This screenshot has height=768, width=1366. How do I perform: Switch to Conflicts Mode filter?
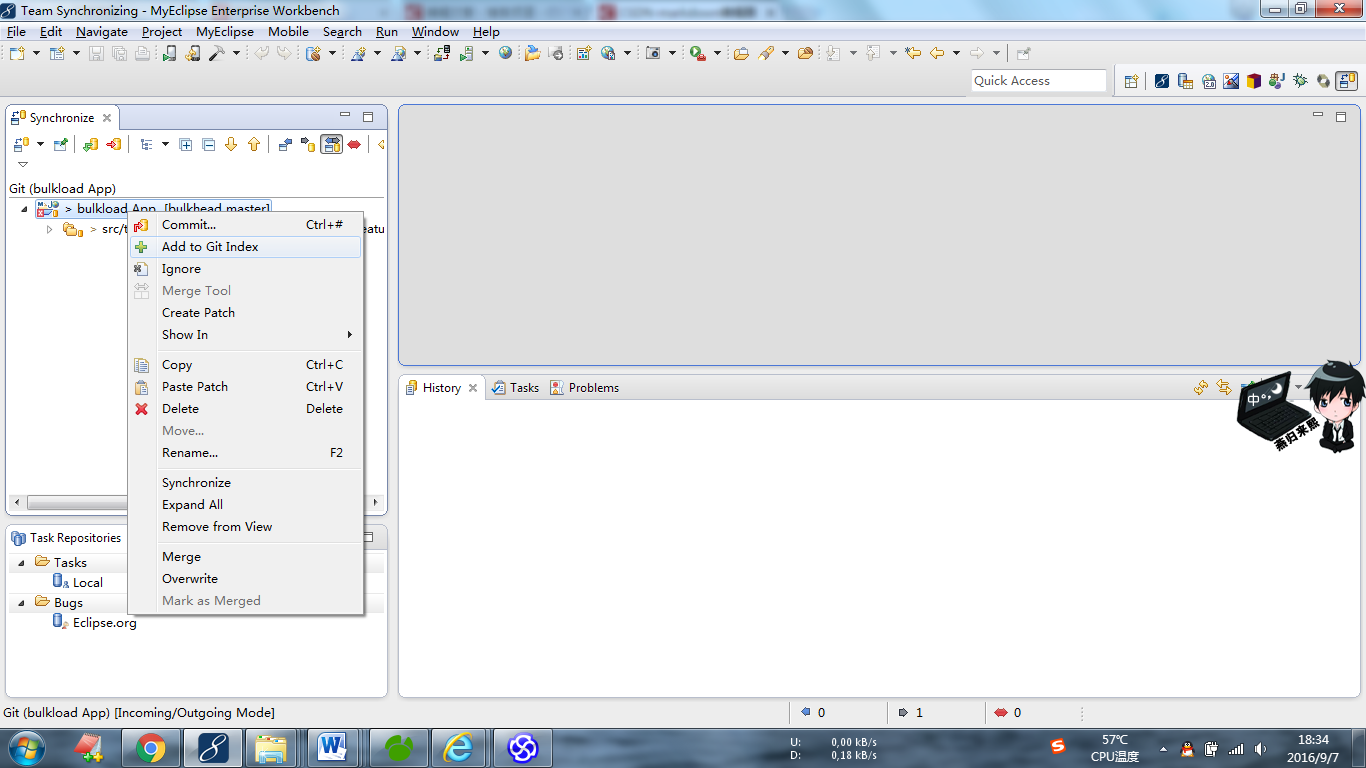click(x=354, y=145)
